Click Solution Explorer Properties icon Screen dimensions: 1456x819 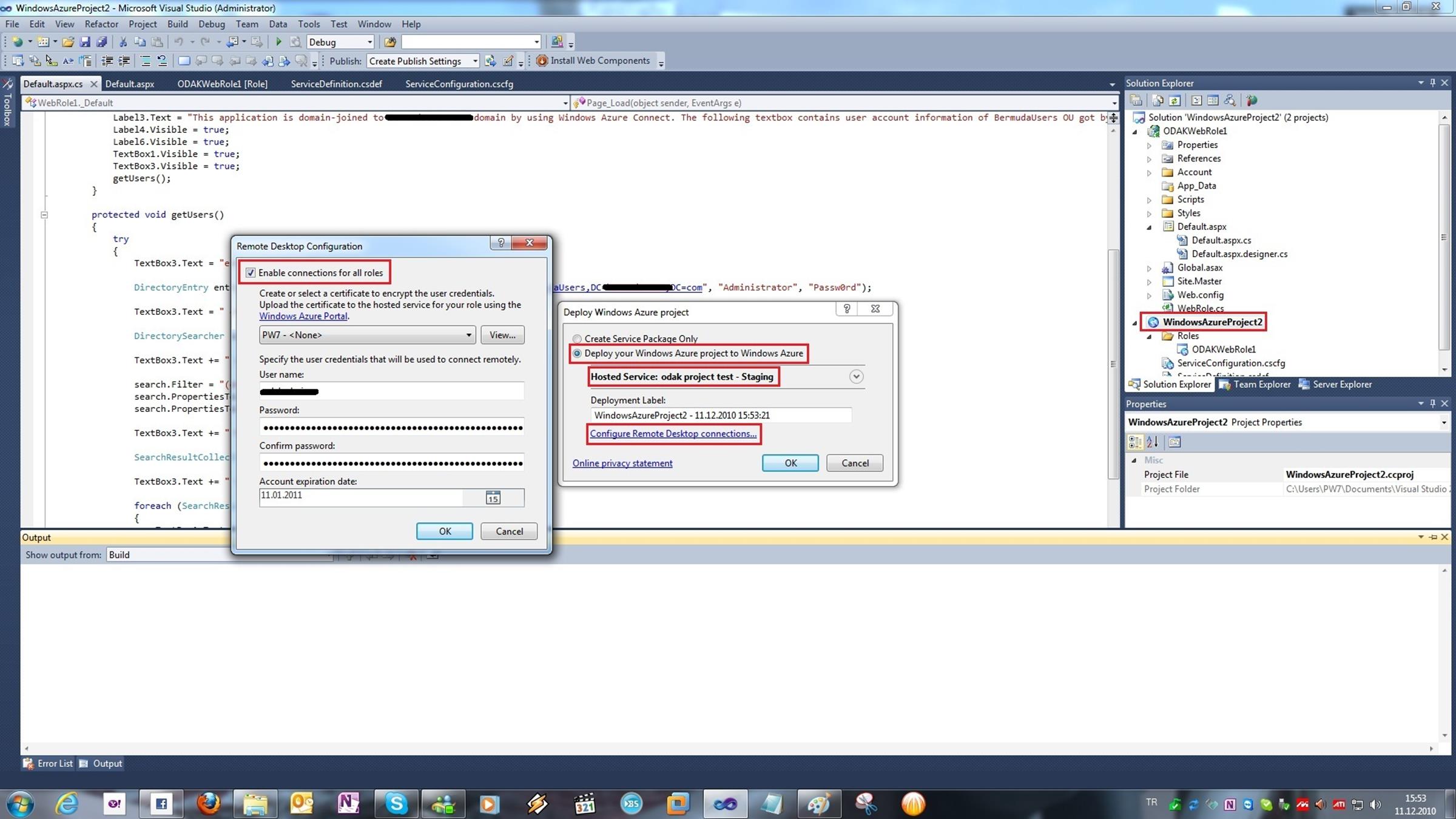pyautogui.click(x=1136, y=101)
